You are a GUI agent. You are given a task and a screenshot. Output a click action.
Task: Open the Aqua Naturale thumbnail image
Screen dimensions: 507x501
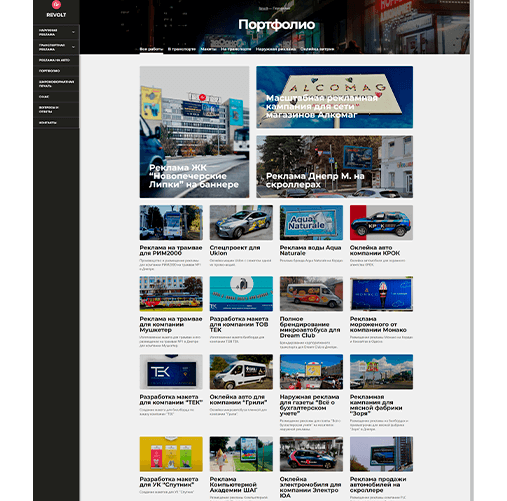point(311,223)
